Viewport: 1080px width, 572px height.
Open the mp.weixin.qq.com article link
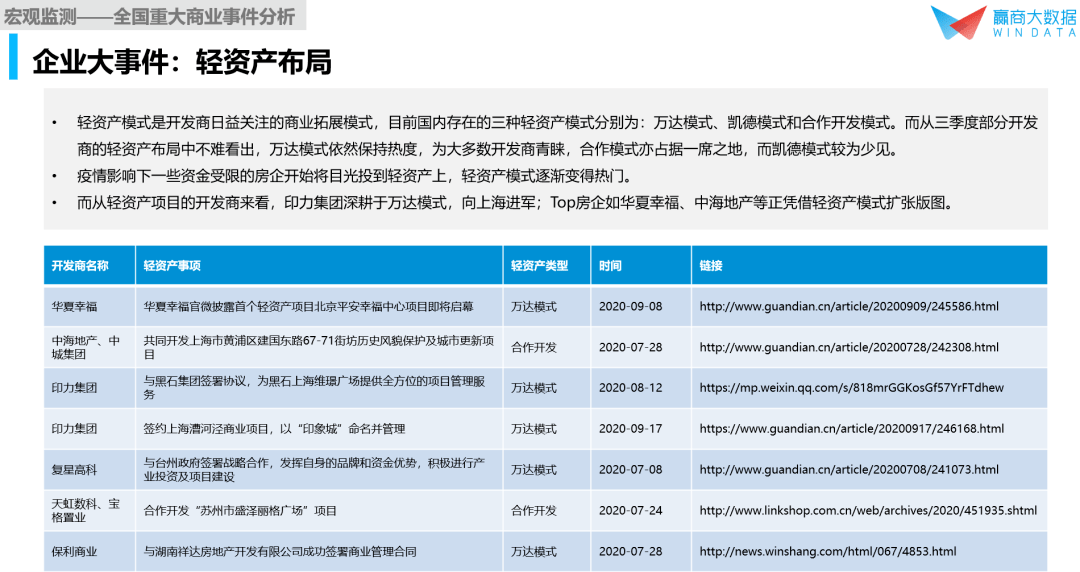851,388
